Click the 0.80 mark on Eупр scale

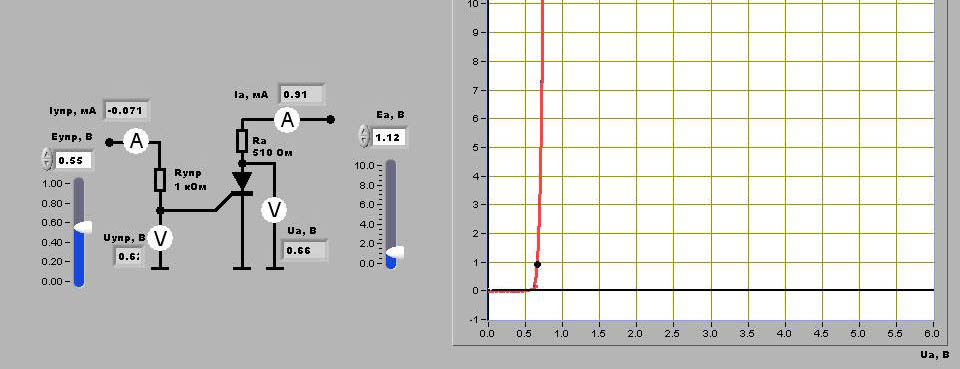tap(53, 203)
